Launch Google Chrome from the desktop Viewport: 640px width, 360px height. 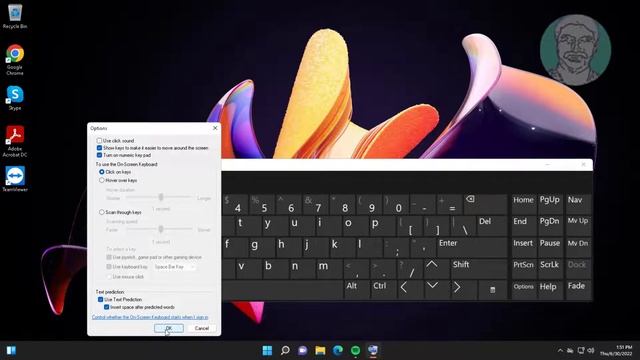click(15, 60)
